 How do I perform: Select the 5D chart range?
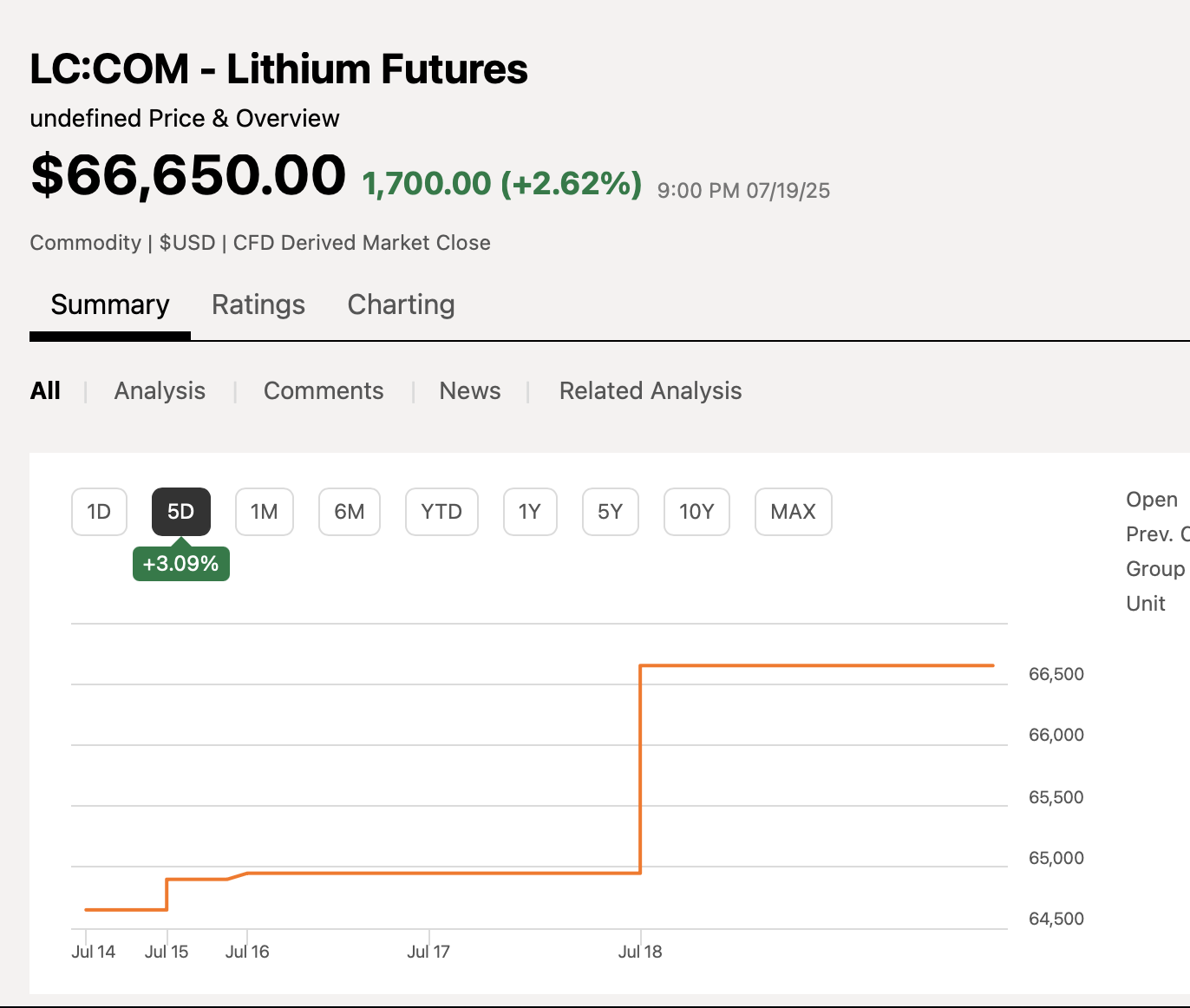(180, 512)
